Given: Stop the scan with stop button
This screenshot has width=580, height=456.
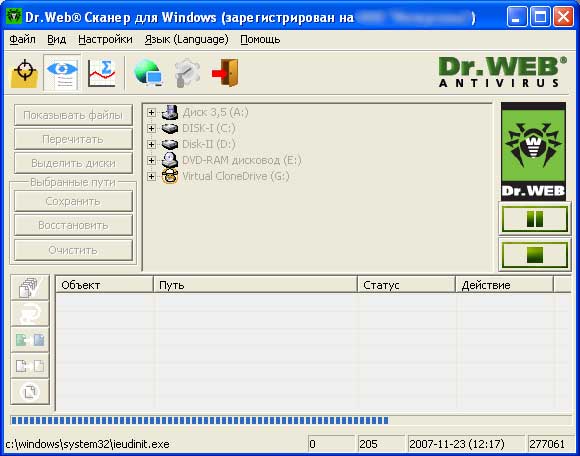Looking at the screenshot, I should tap(535, 255).
